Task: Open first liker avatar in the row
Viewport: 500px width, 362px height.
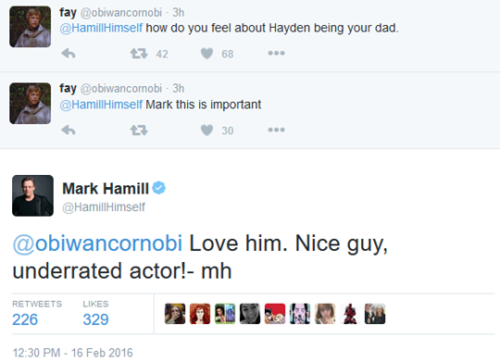Action: click(175, 314)
